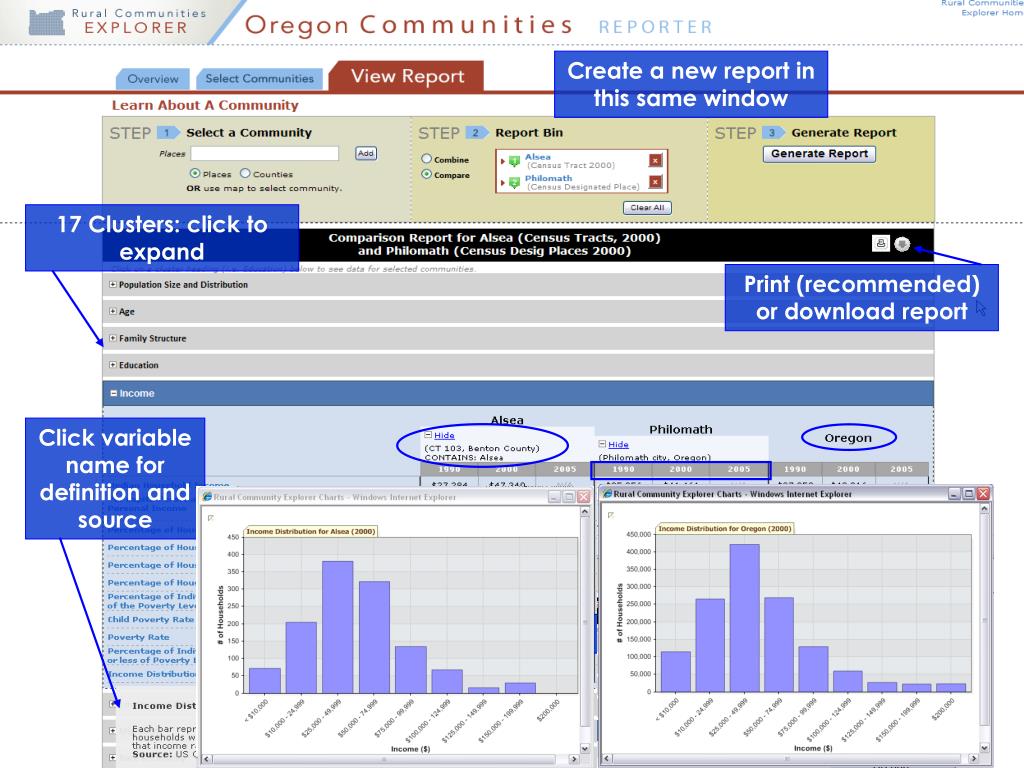
Task: Click scroll-down arrow in Alsea chart window
Action: point(585,748)
